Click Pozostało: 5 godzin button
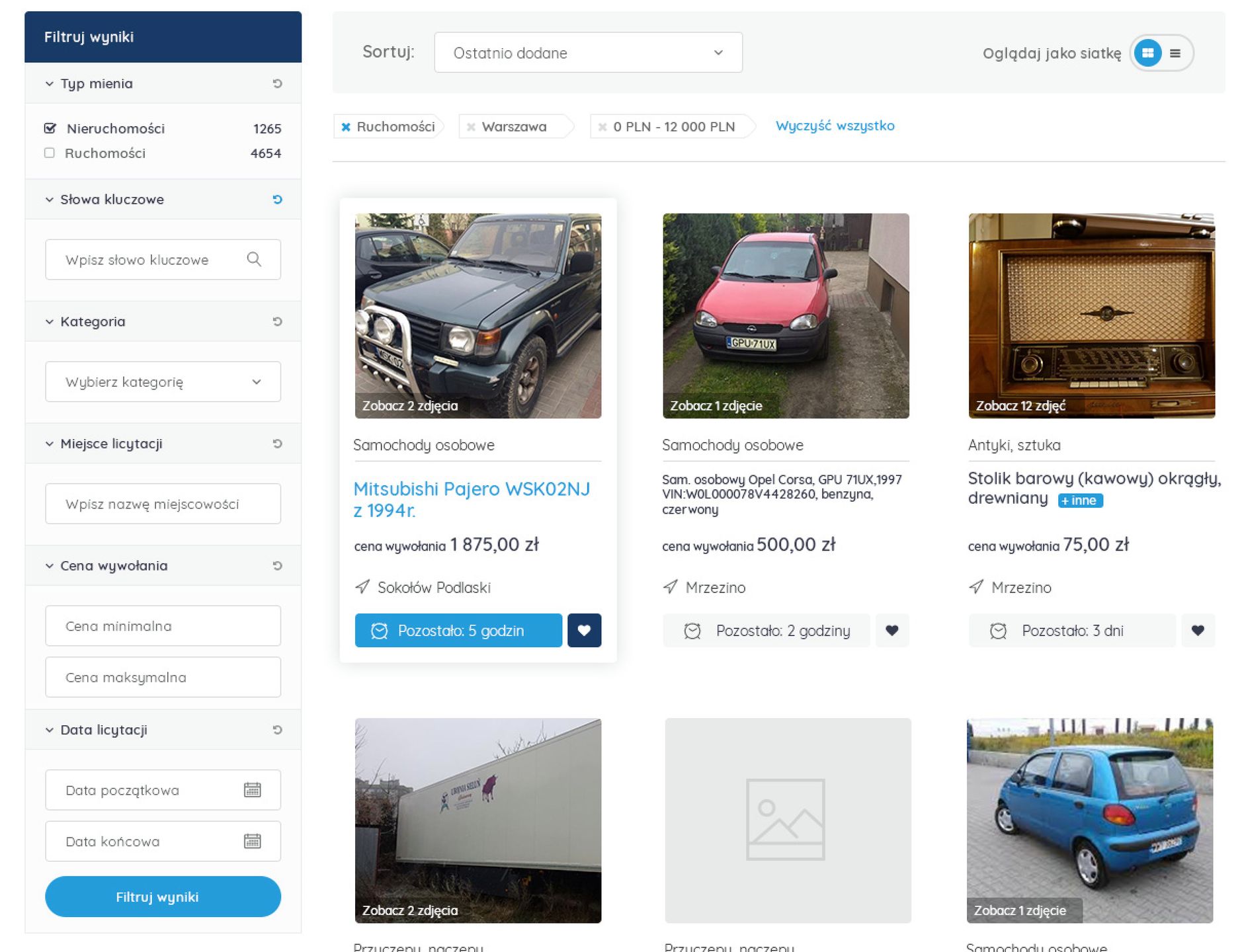1242x952 pixels. point(458,630)
